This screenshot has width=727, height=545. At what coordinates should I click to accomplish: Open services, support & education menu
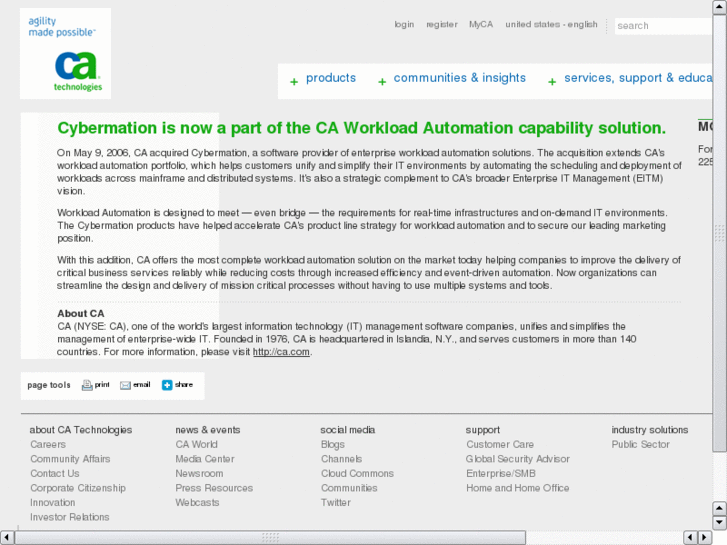(638, 78)
